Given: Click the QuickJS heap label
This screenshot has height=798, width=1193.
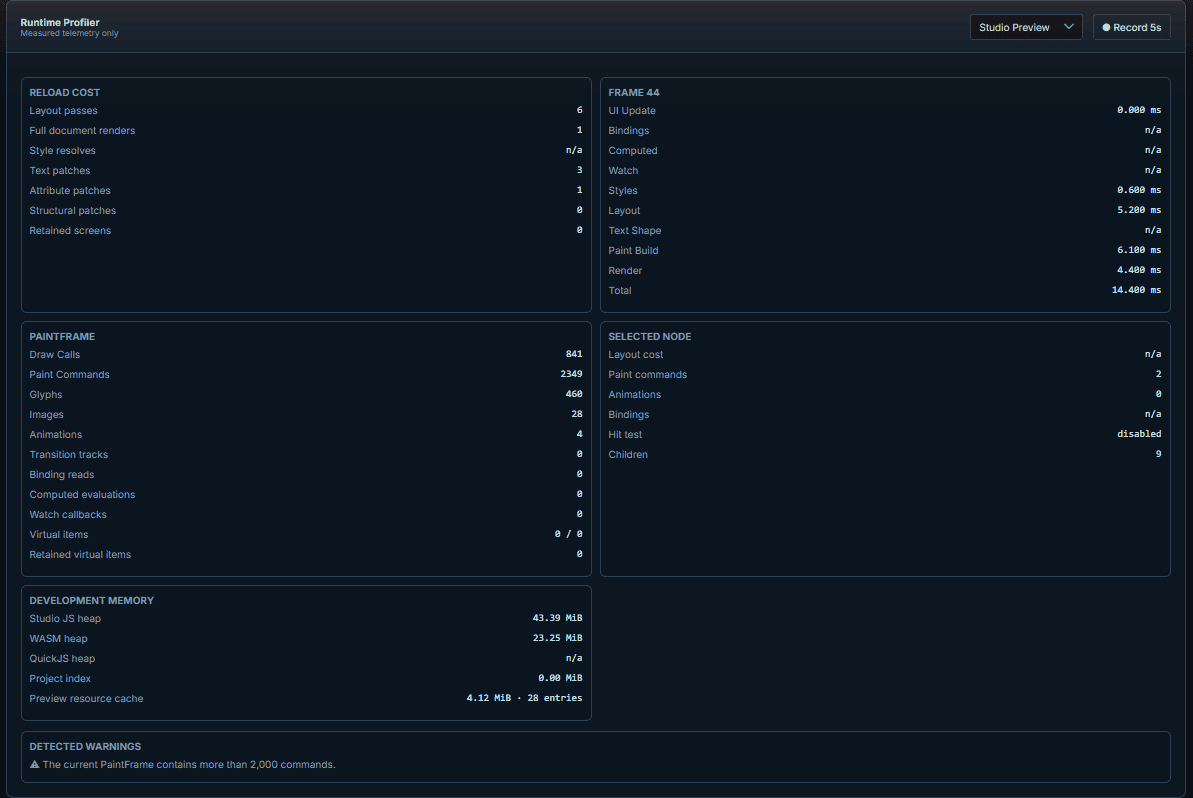Looking at the screenshot, I should pos(62,659).
